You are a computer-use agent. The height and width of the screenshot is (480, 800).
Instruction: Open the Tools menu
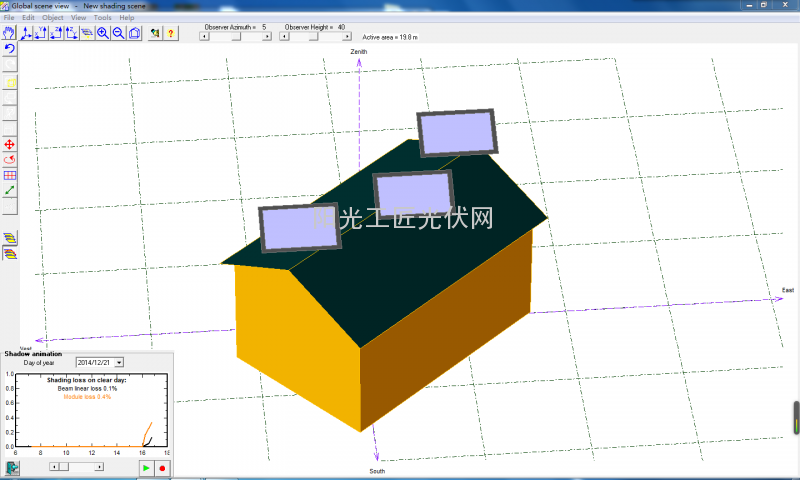[x=102, y=18]
